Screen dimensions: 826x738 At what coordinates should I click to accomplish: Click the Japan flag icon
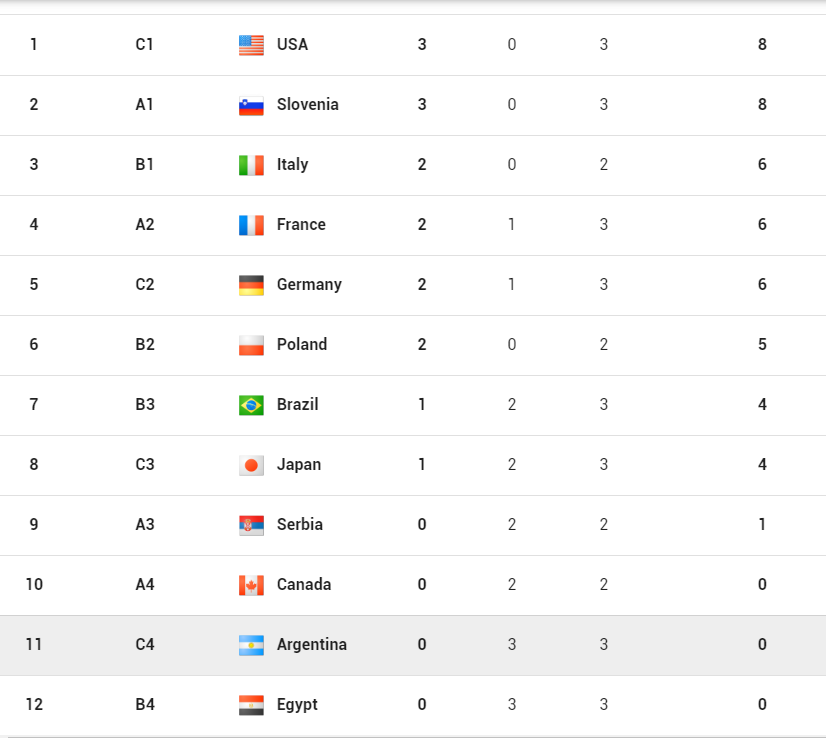[251, 465]
